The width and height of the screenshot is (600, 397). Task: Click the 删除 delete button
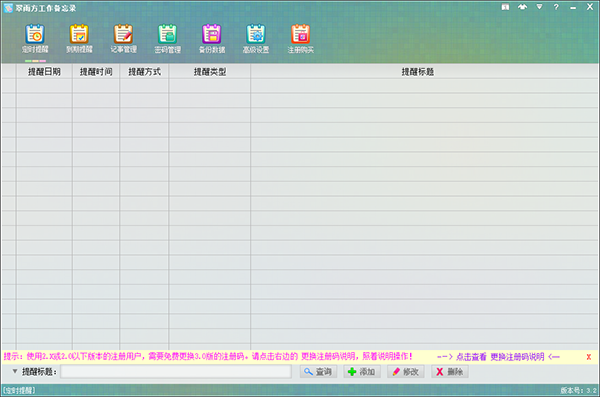coord(450,372)
